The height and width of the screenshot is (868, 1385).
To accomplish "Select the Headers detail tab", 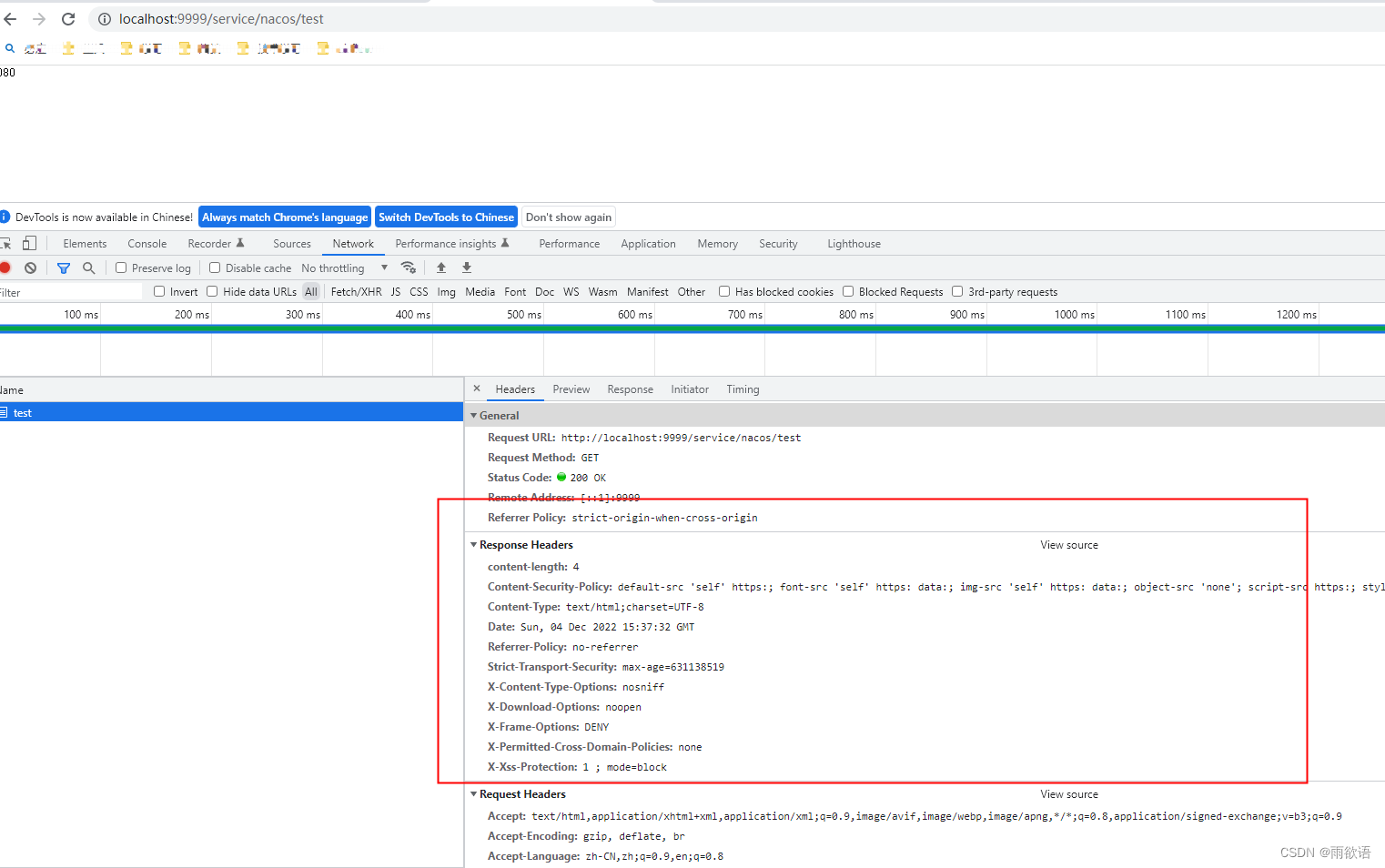I will [x=515, y=389].
